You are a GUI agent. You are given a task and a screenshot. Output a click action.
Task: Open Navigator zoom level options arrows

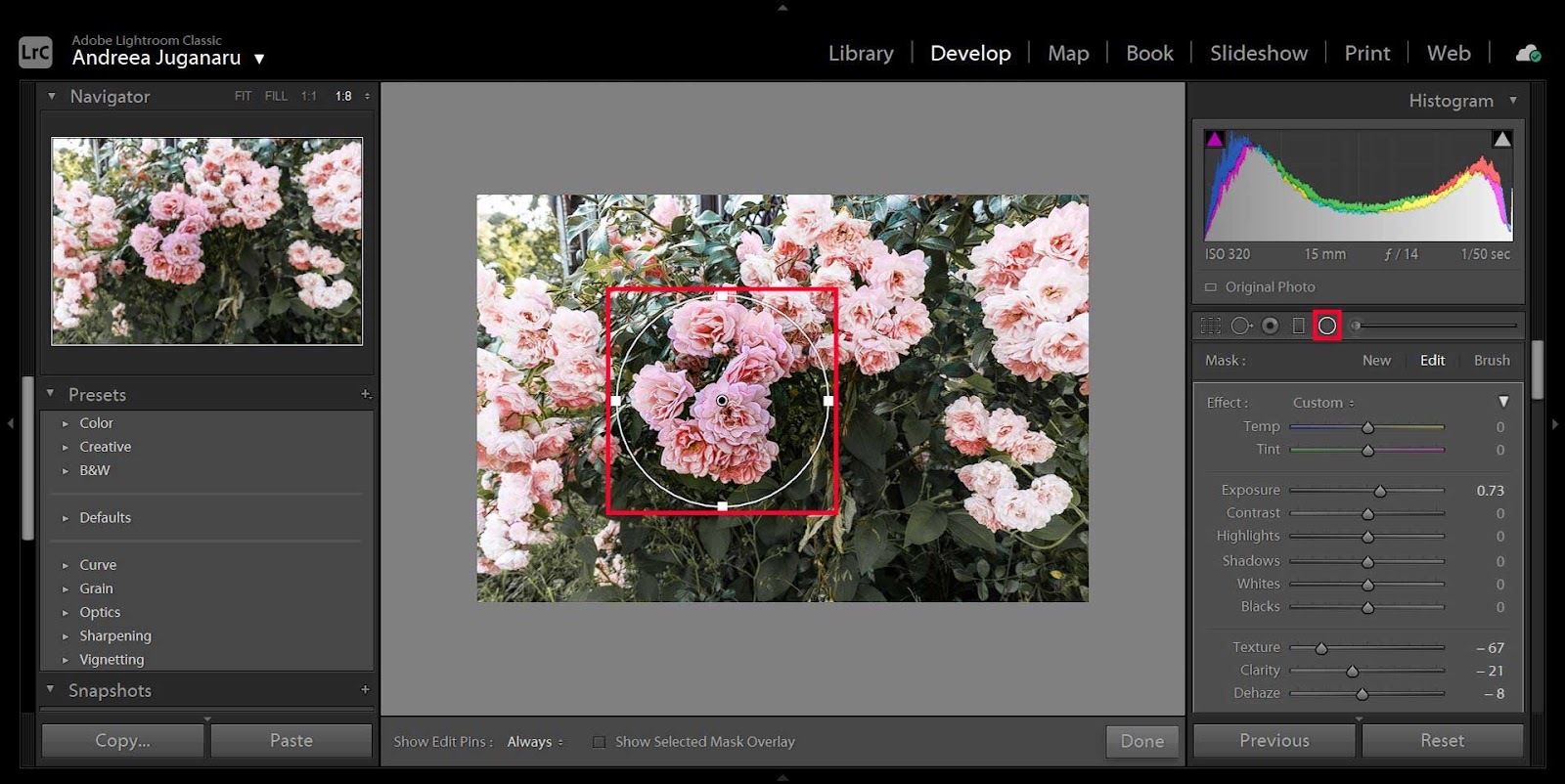[368, 96]
